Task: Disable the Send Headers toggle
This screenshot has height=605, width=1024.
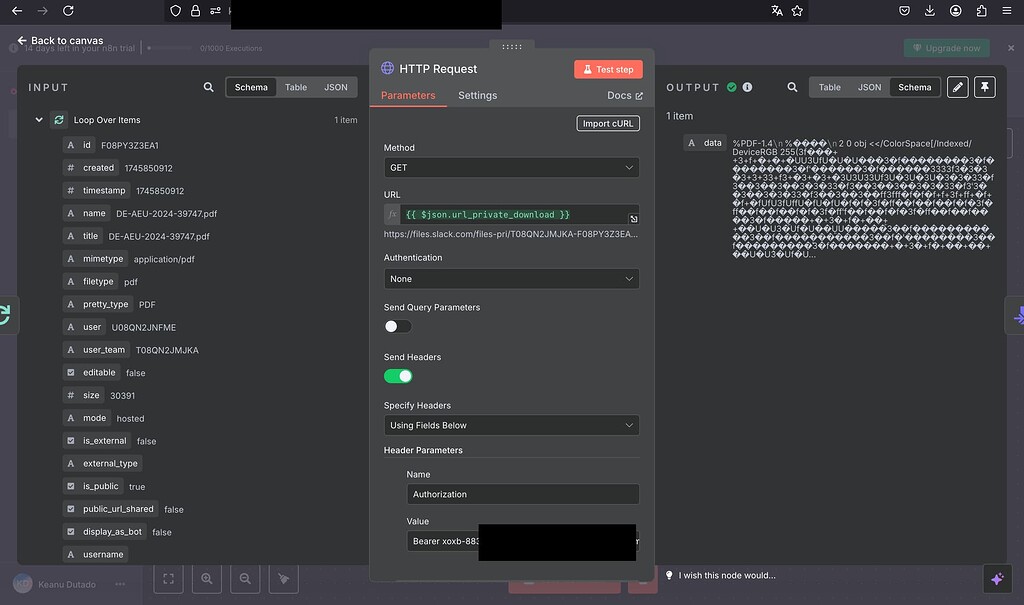Action: (x=397, y=375)
